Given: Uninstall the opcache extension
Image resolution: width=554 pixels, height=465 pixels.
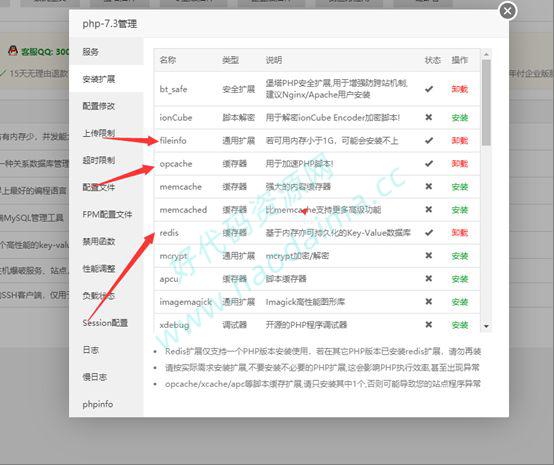Looking at the screenshot, I should click(459, 164).
